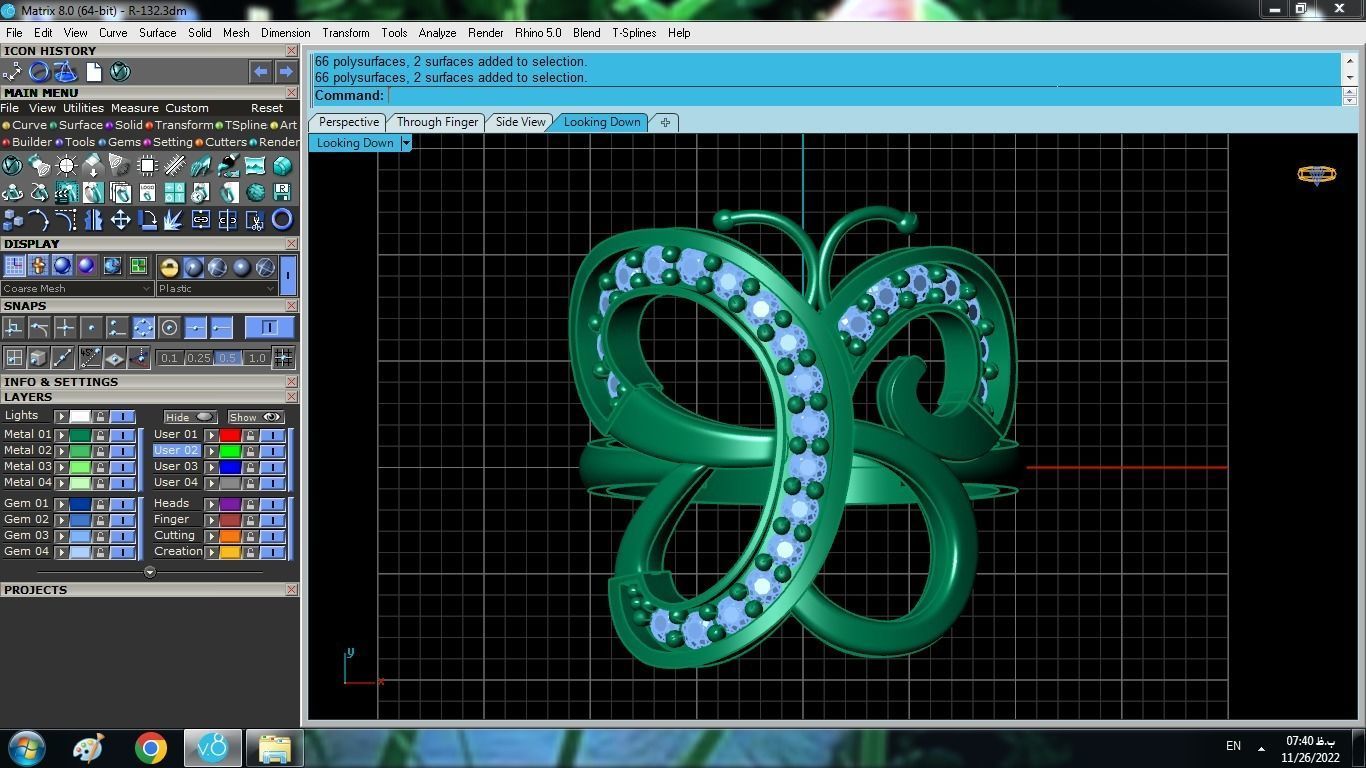
Task: Click the green four-viewport layout icon
Action: [138, 265]
